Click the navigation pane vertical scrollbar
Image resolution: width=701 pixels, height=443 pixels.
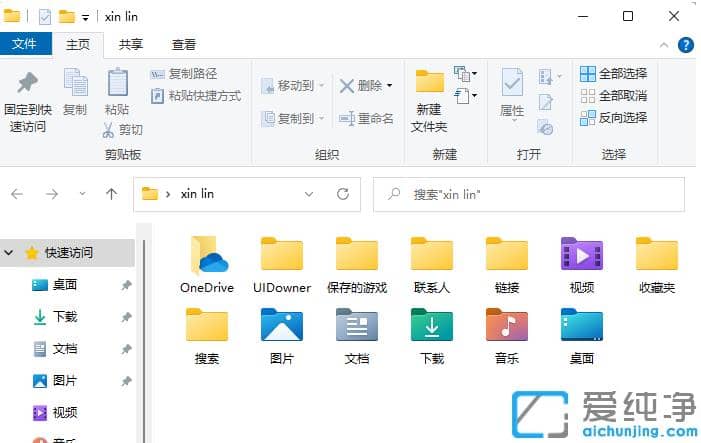click(144, 342)
